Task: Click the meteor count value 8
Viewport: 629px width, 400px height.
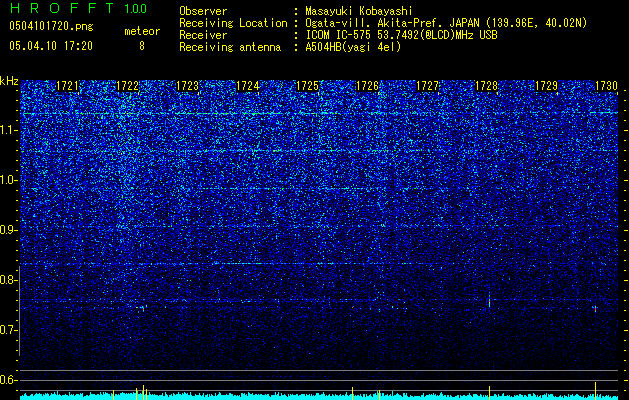Action: tap(142, 46)
